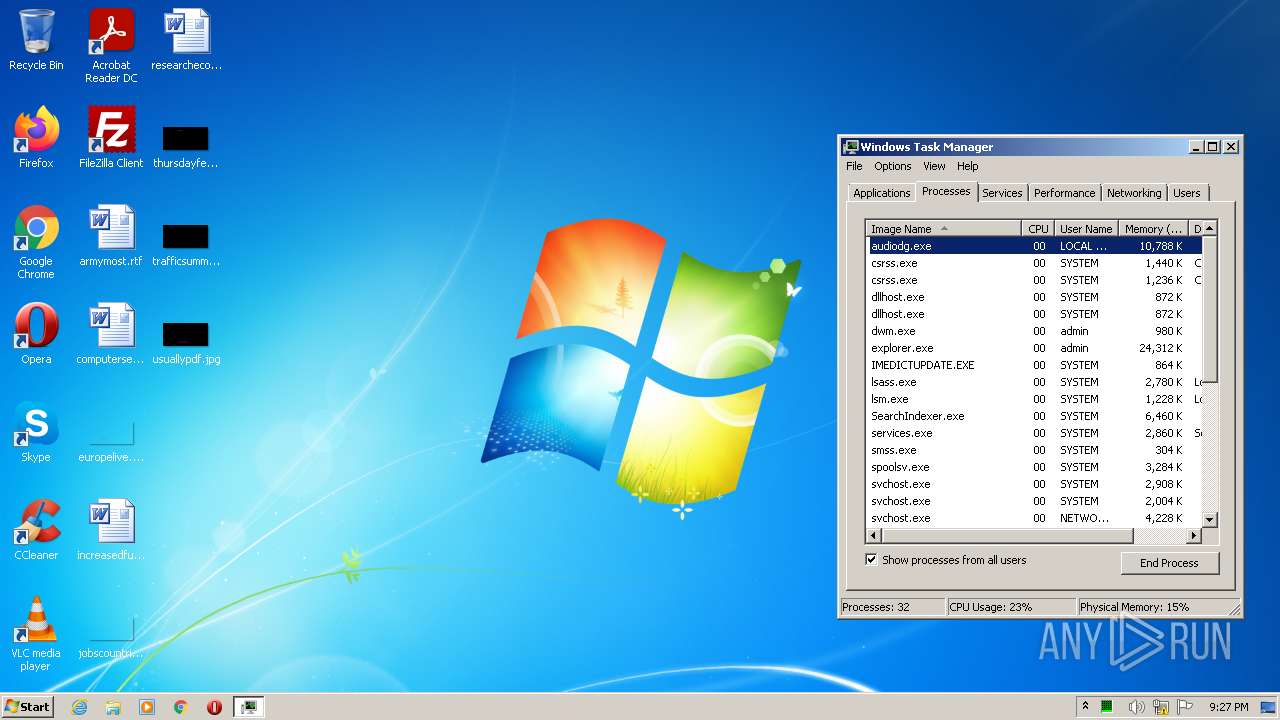The image size is (1280, 720).
Task: Sort by Image Name column header
Action: 944,229
